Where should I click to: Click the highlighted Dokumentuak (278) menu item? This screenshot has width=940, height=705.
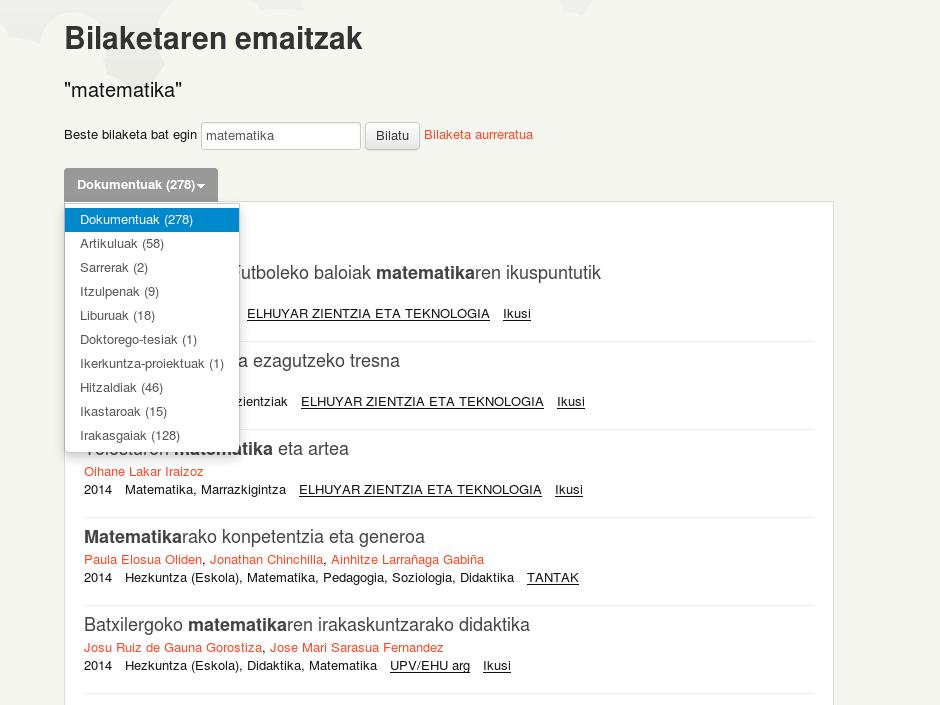point(136,220)
